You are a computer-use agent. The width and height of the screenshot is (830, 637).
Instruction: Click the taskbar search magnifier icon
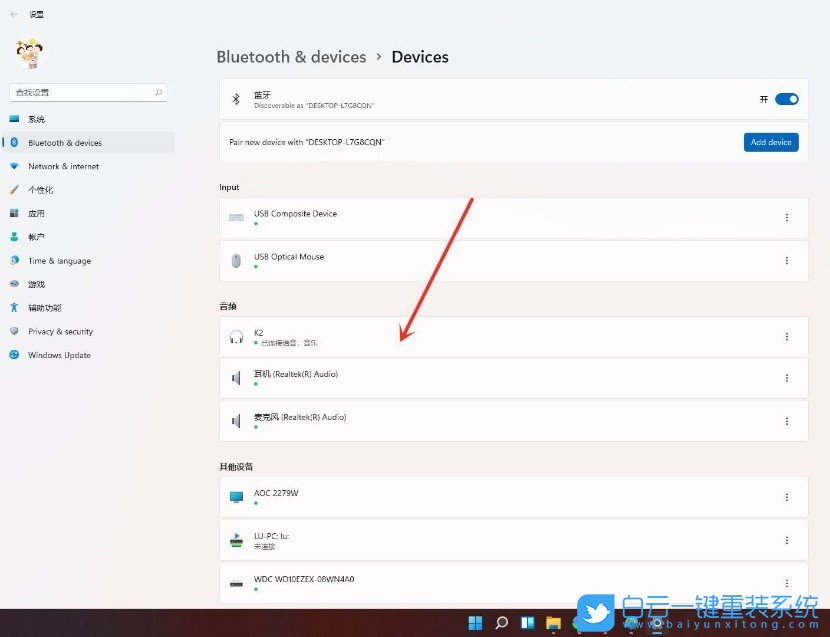coord(502,623)
